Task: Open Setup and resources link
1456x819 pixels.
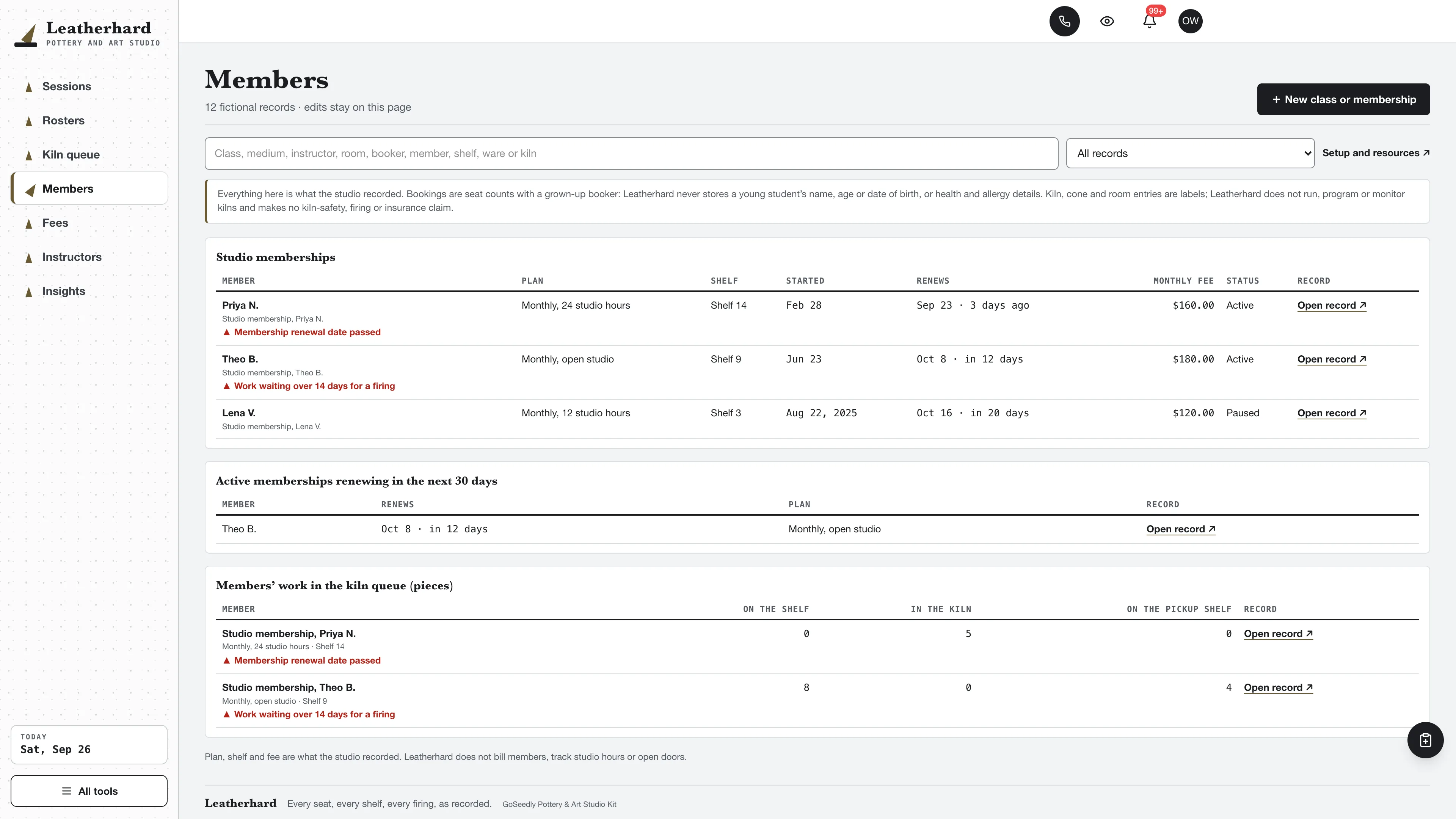Action: tap(1375, 152)
